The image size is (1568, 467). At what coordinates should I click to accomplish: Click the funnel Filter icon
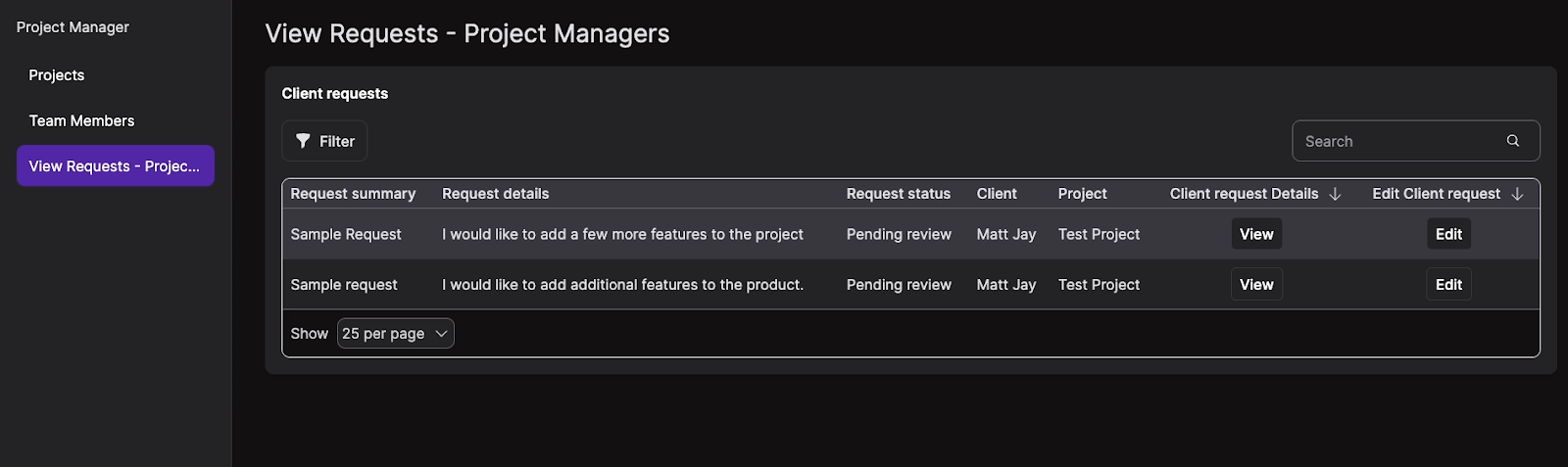(303, 141)
